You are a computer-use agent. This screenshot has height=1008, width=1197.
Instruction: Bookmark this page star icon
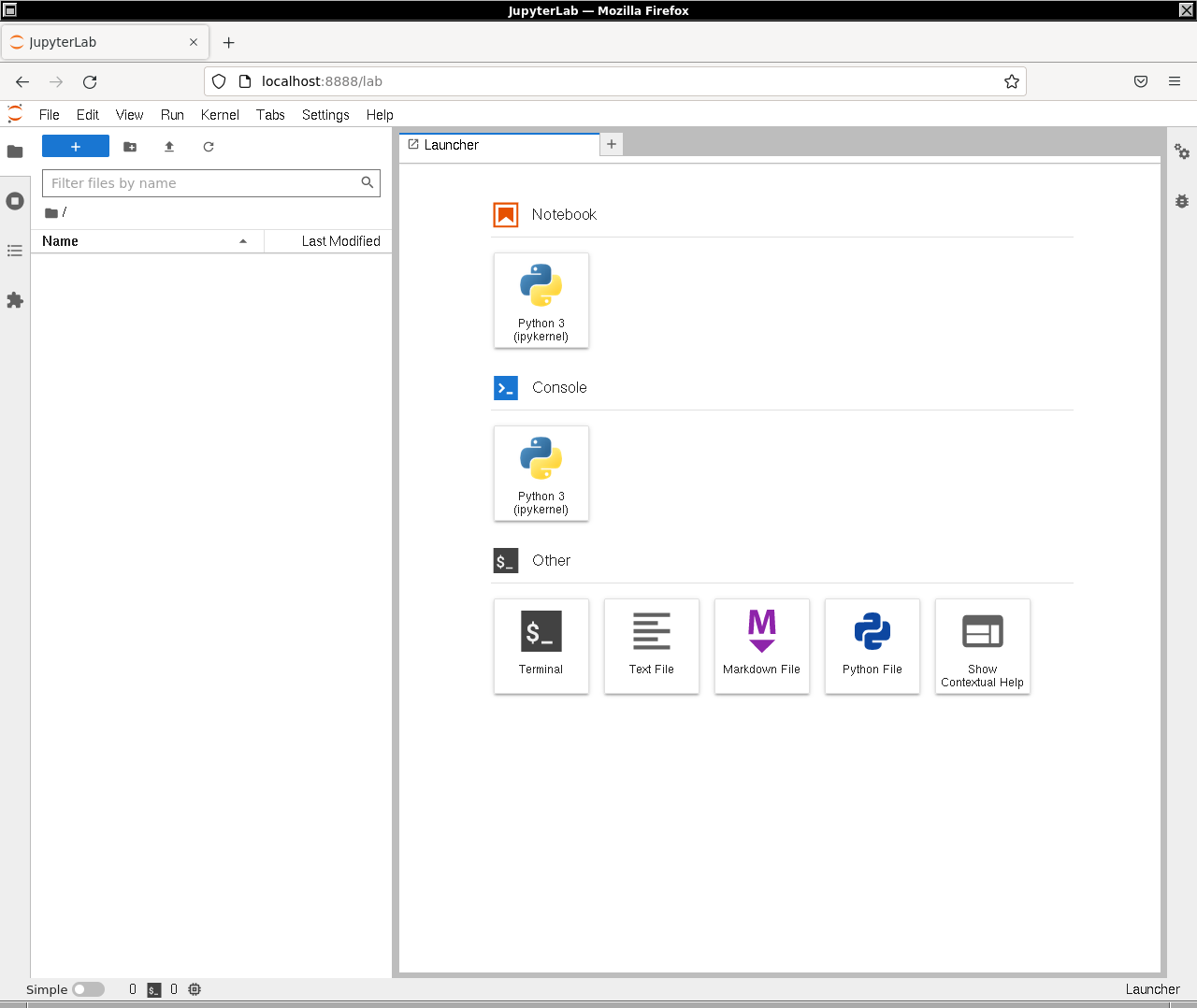click(x=1012, y=81)
